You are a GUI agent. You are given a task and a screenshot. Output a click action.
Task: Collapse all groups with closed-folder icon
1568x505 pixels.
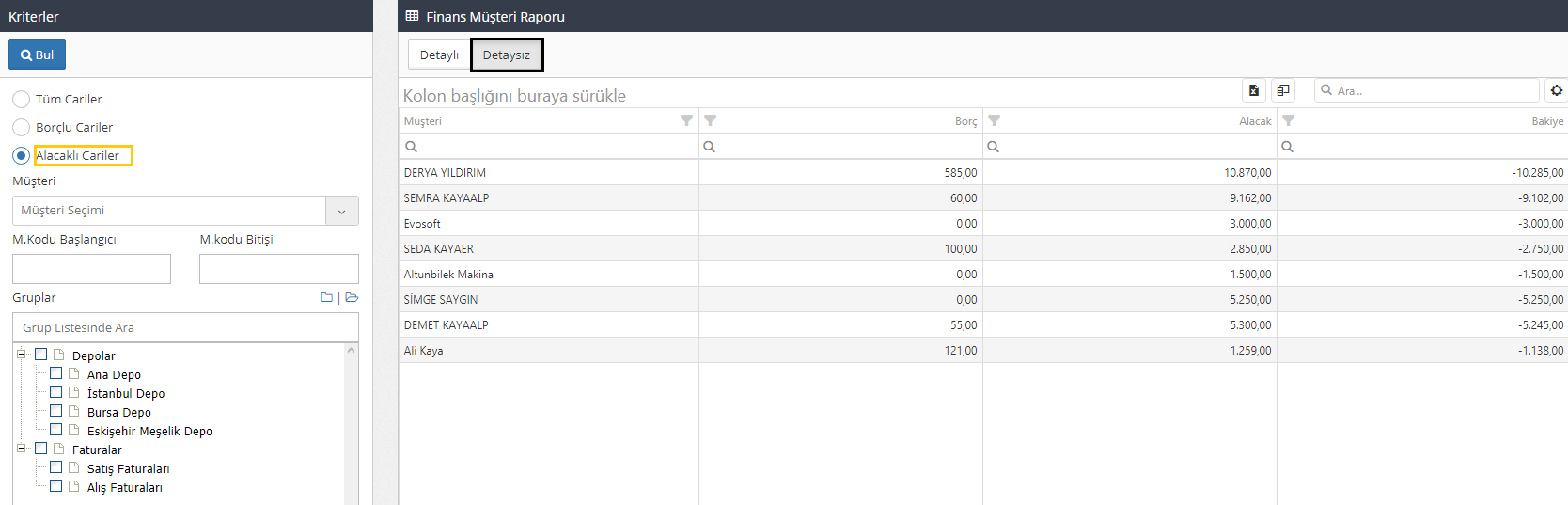326,297
